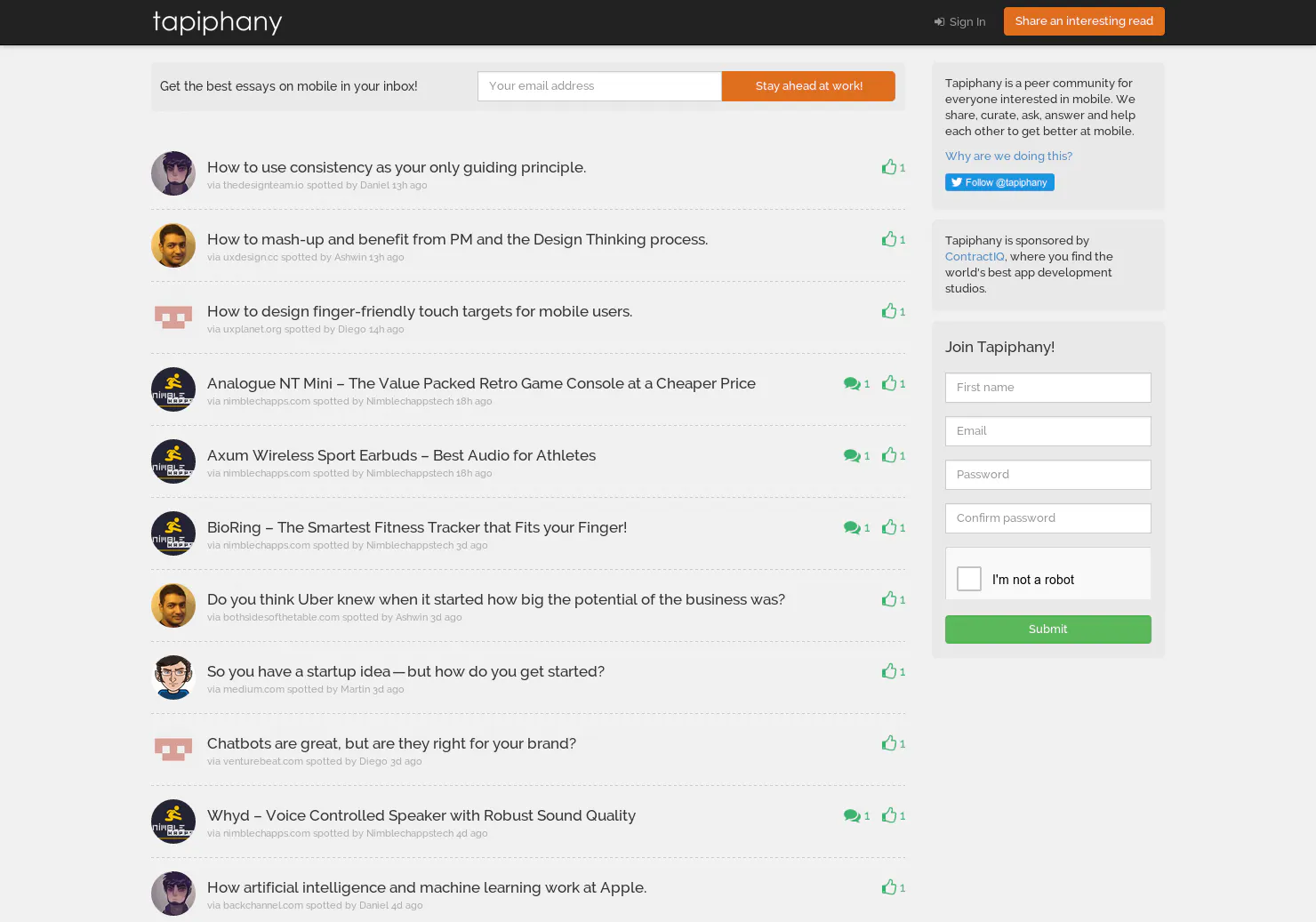1316x922 pixels.
Task: Click the green Submit button
Action: coord(1047,629)
